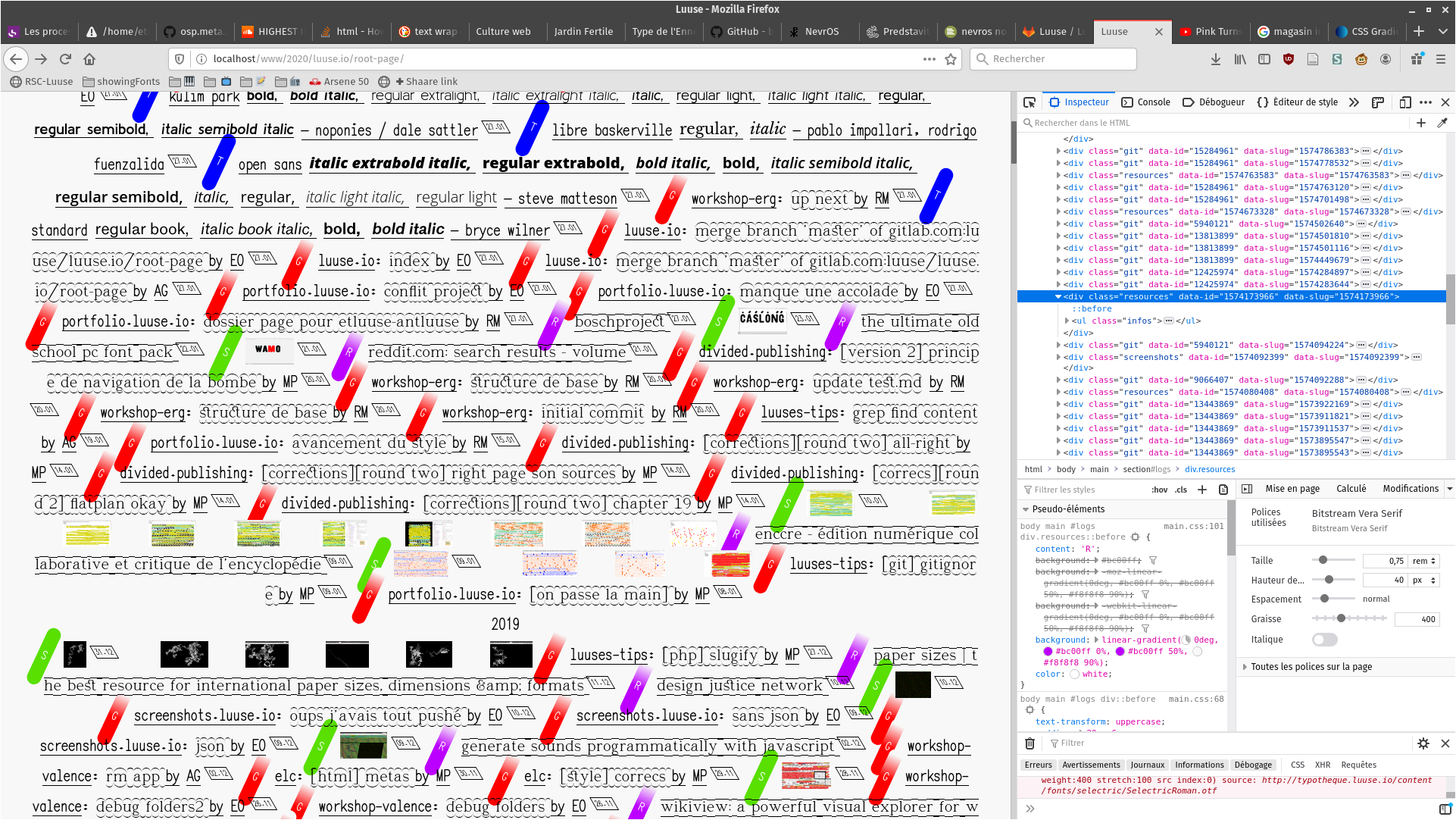This screenshot has height=820, width=1456.
Task: Open the console settings gear
Action: pos(1423,743)
